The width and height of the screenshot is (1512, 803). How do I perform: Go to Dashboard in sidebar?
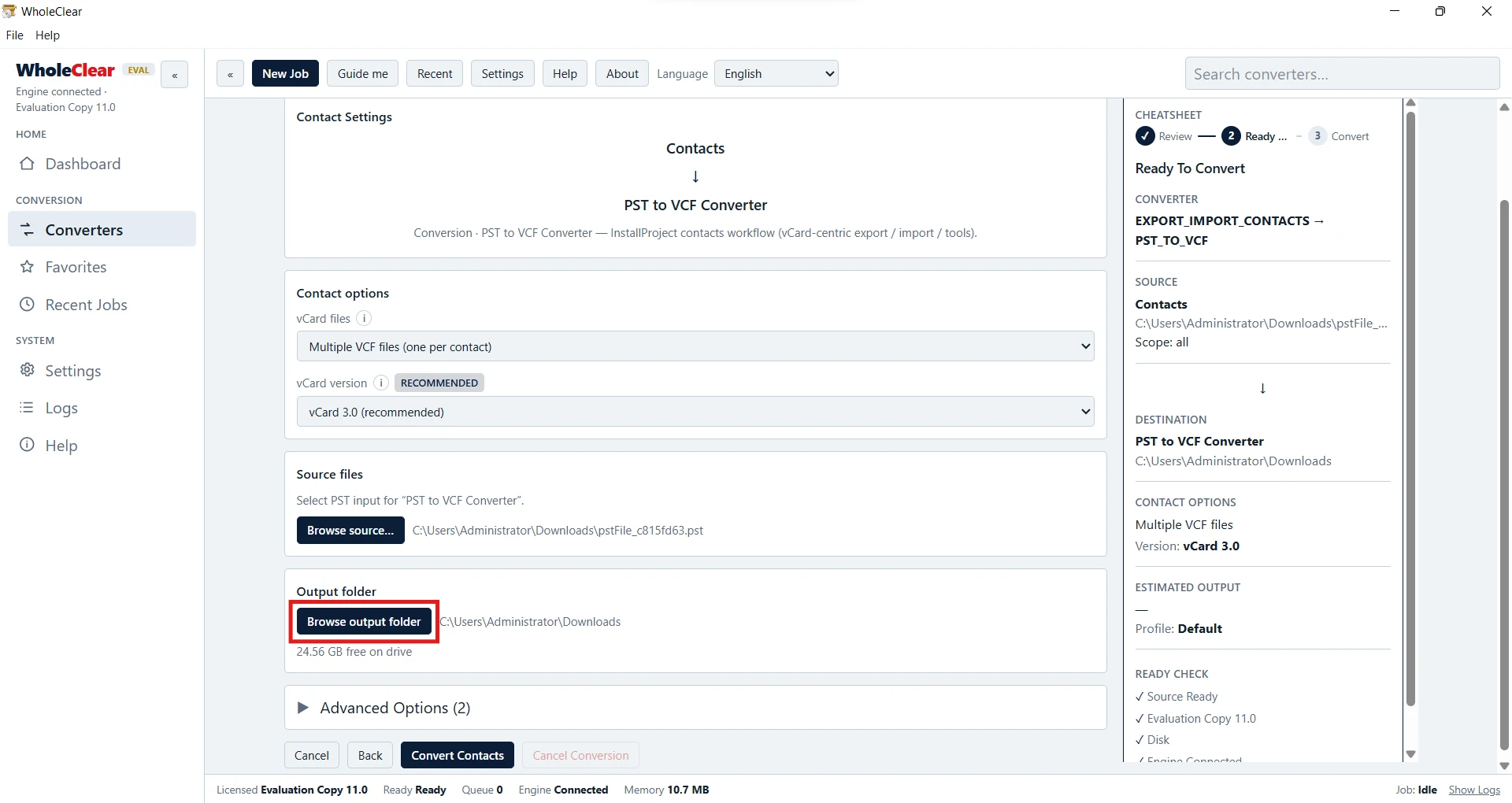102,164
